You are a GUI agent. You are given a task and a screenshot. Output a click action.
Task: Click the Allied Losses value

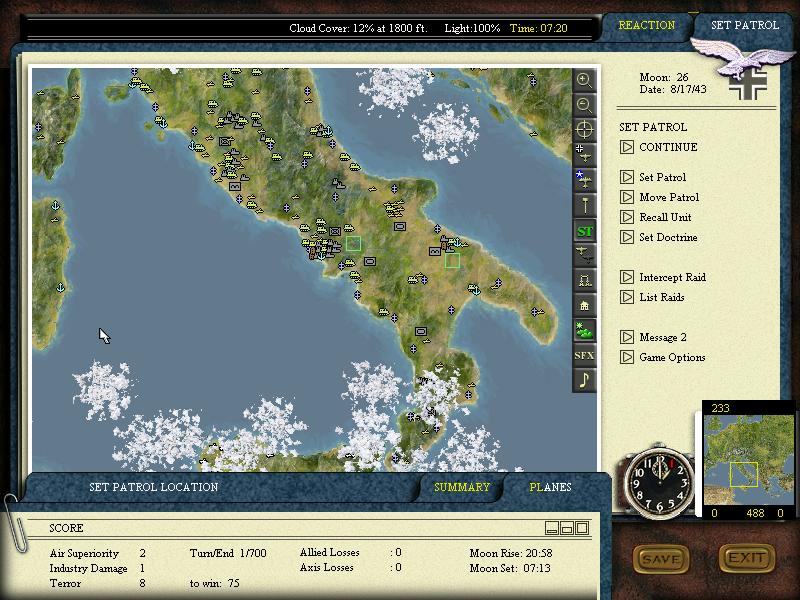[x=396, y=553]
